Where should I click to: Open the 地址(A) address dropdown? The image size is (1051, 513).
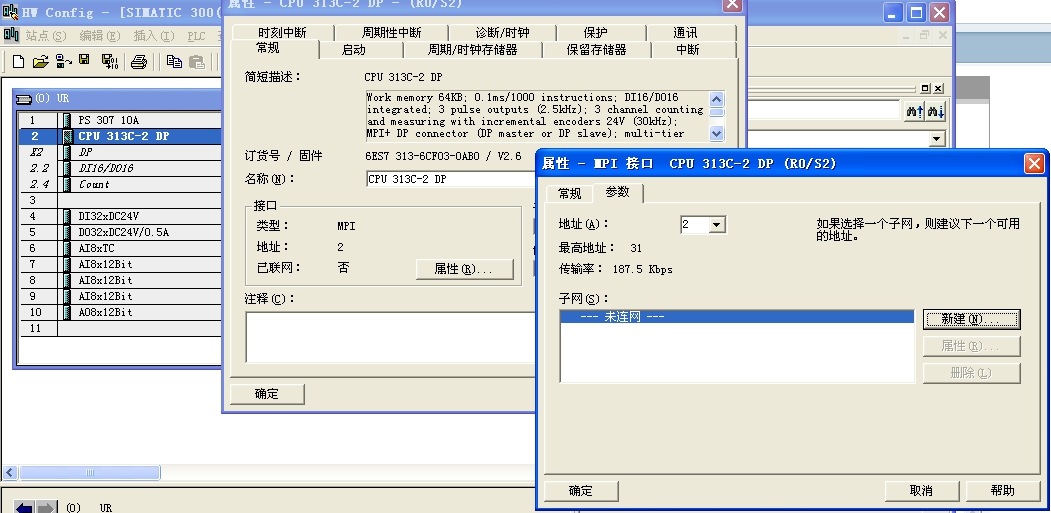(717, 225)
